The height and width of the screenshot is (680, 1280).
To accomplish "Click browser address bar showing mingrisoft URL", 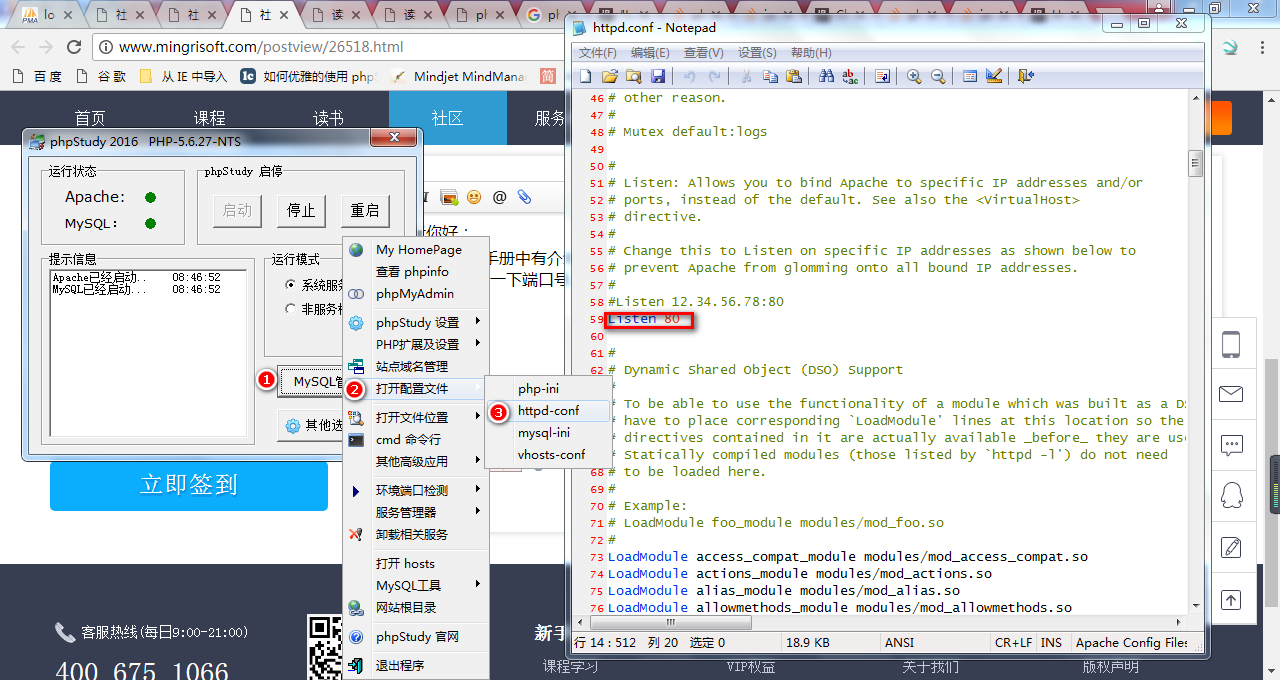I will click(x=330, y=47).
